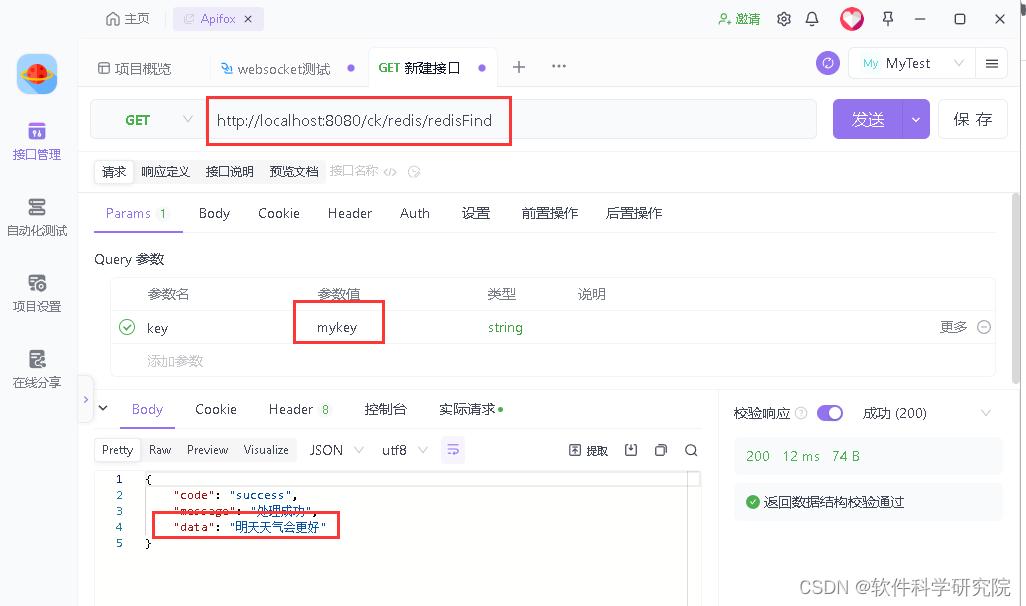The width and height of the screenshot is (1026, 606).
Task: Open the JSON format dropdown
Action: click(x=336, y=450)
